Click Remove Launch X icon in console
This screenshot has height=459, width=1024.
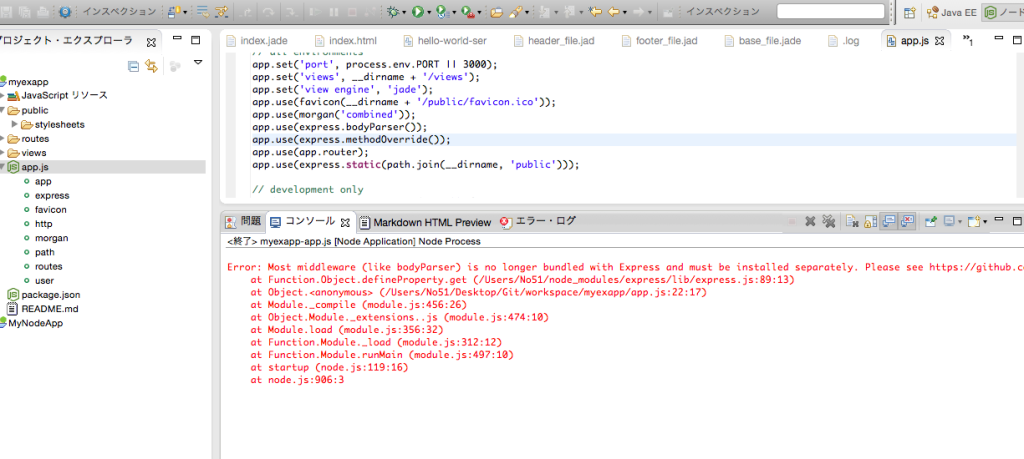click(x=810, y=222)
